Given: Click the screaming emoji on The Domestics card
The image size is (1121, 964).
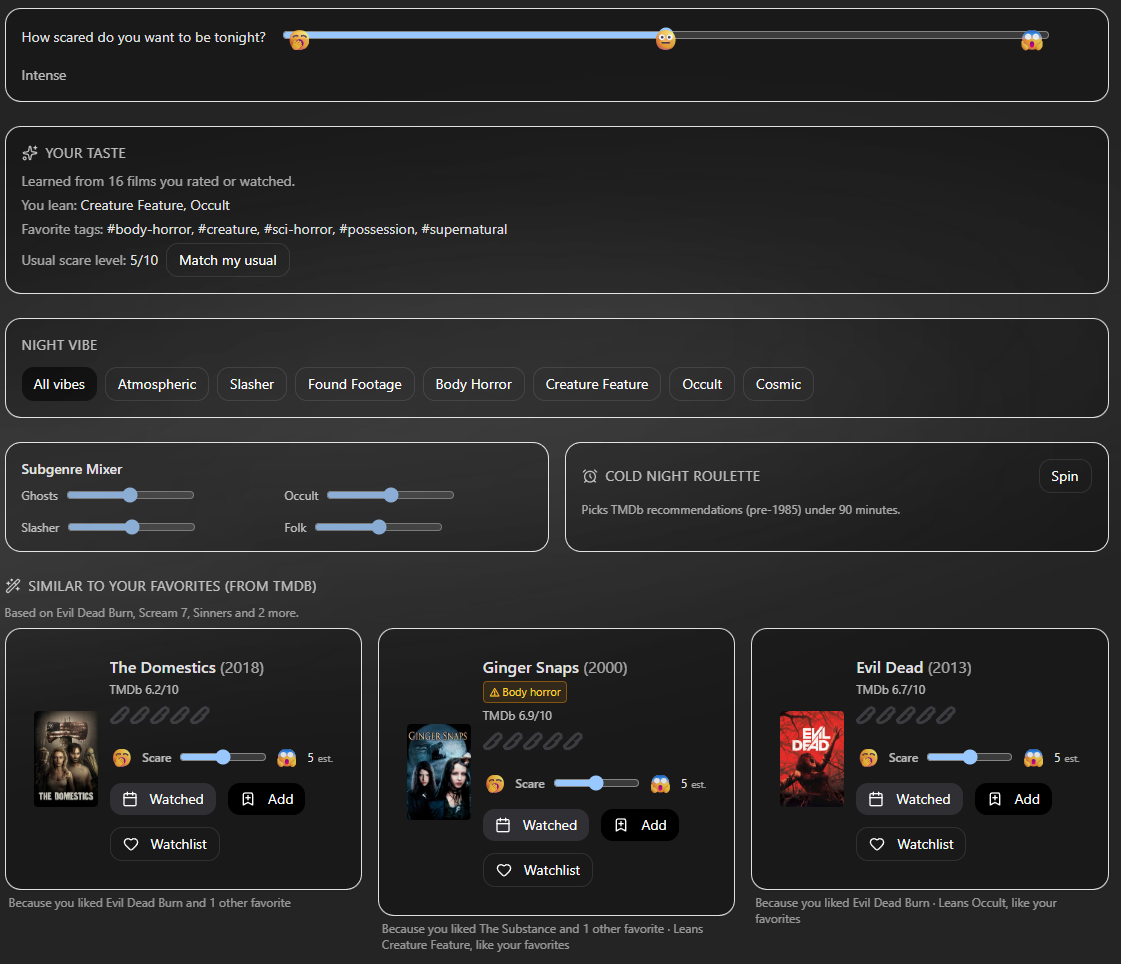Looking at the screenshot, I should click(287, 758).
